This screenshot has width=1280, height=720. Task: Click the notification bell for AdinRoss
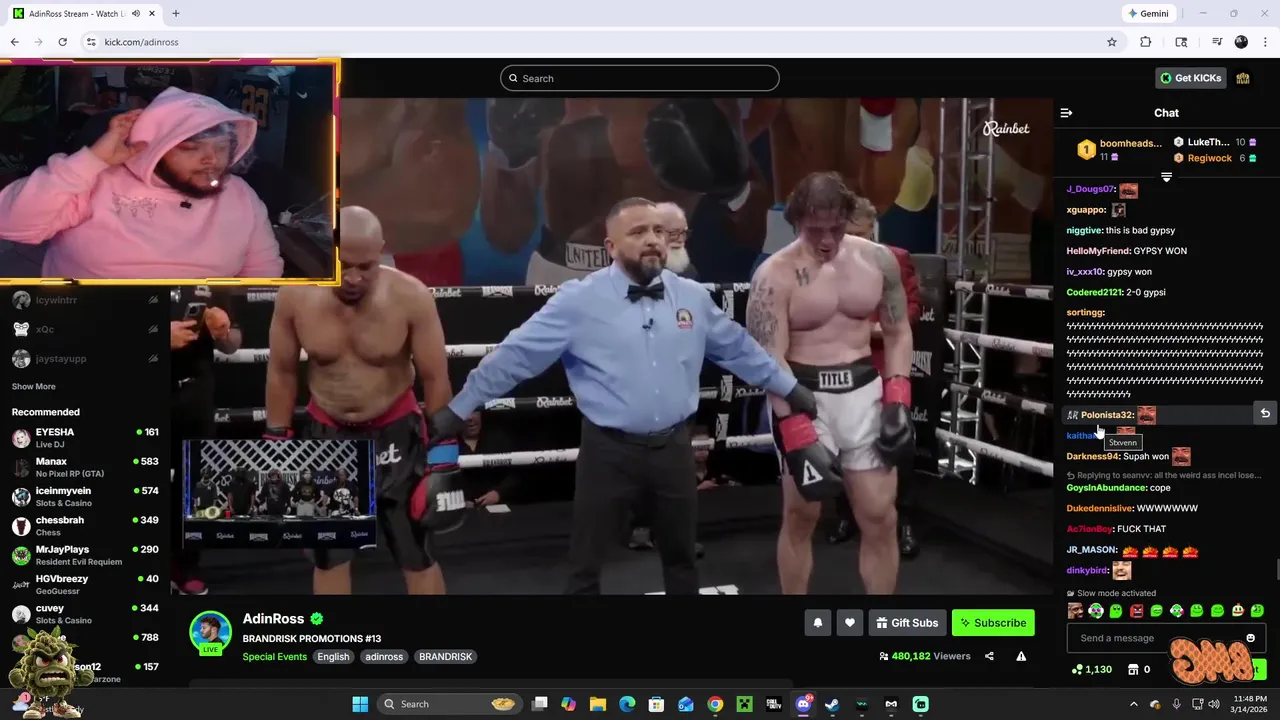click(x=817, y=623)
